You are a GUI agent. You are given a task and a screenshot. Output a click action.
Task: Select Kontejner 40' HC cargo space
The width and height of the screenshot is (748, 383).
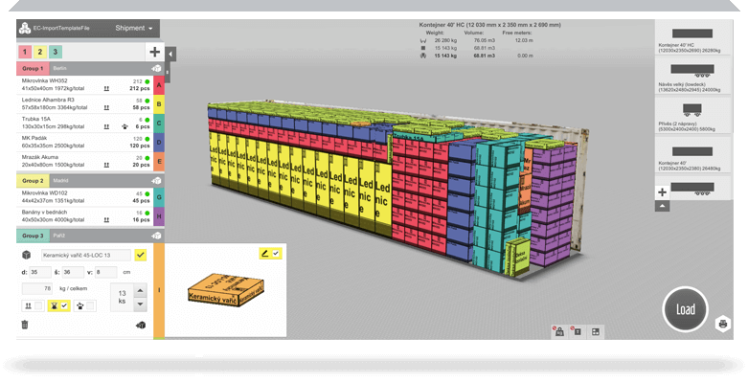[692, 38]
